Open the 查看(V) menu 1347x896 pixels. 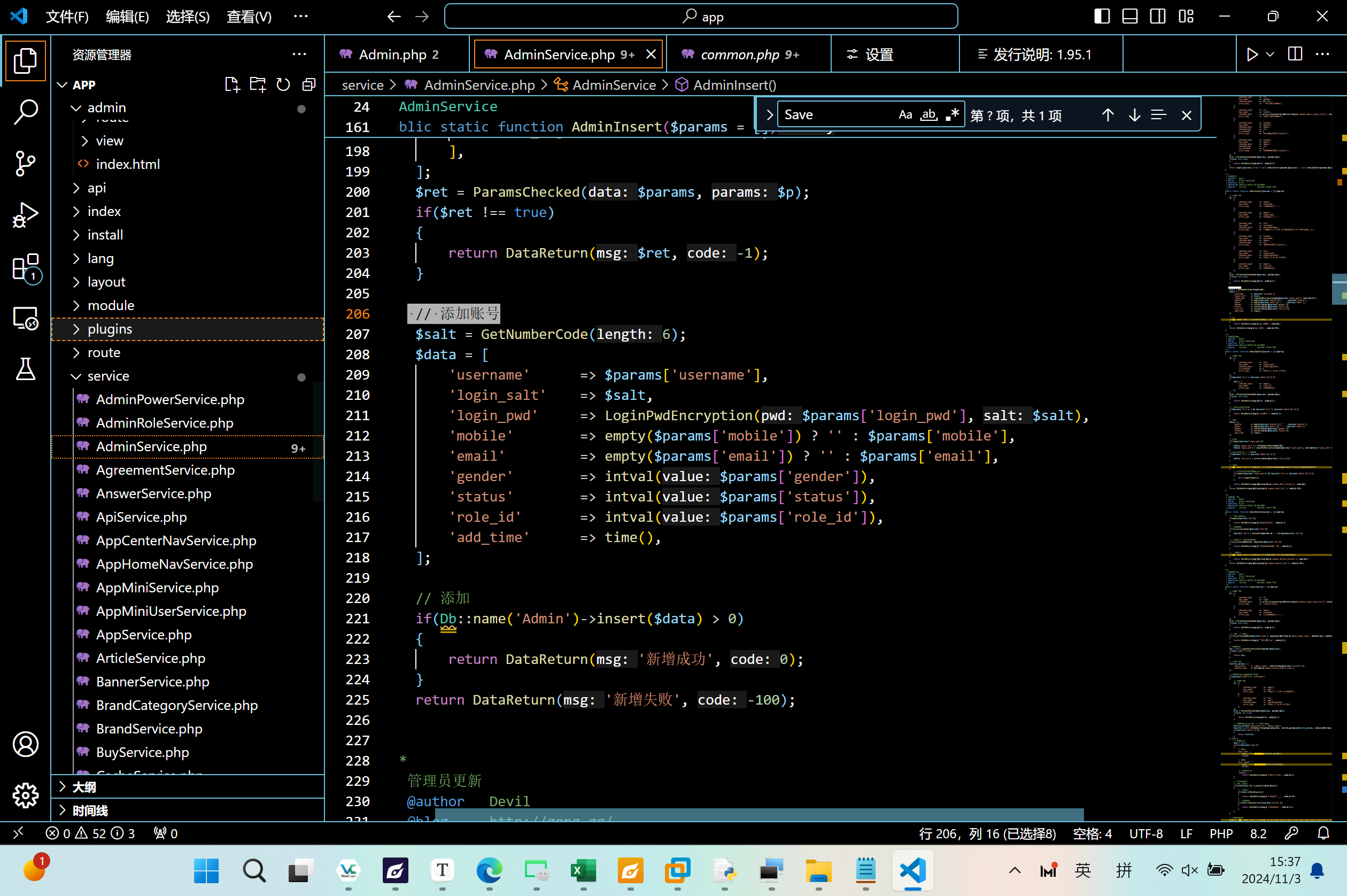pos(249,17)
